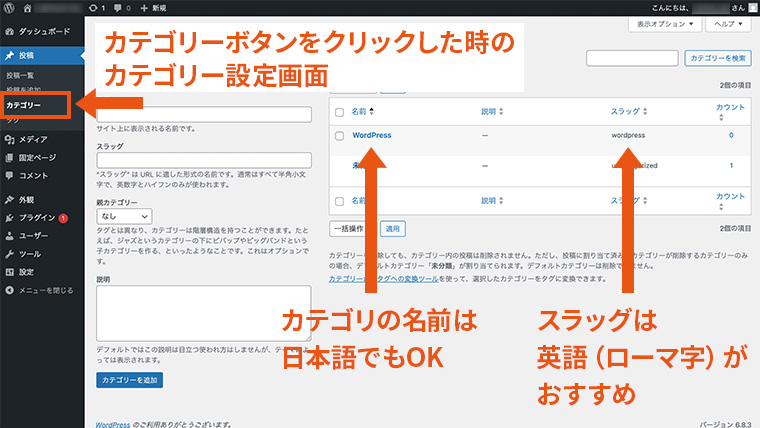
Task: Open WordPress link in footer
Action: tap(112, 424)
